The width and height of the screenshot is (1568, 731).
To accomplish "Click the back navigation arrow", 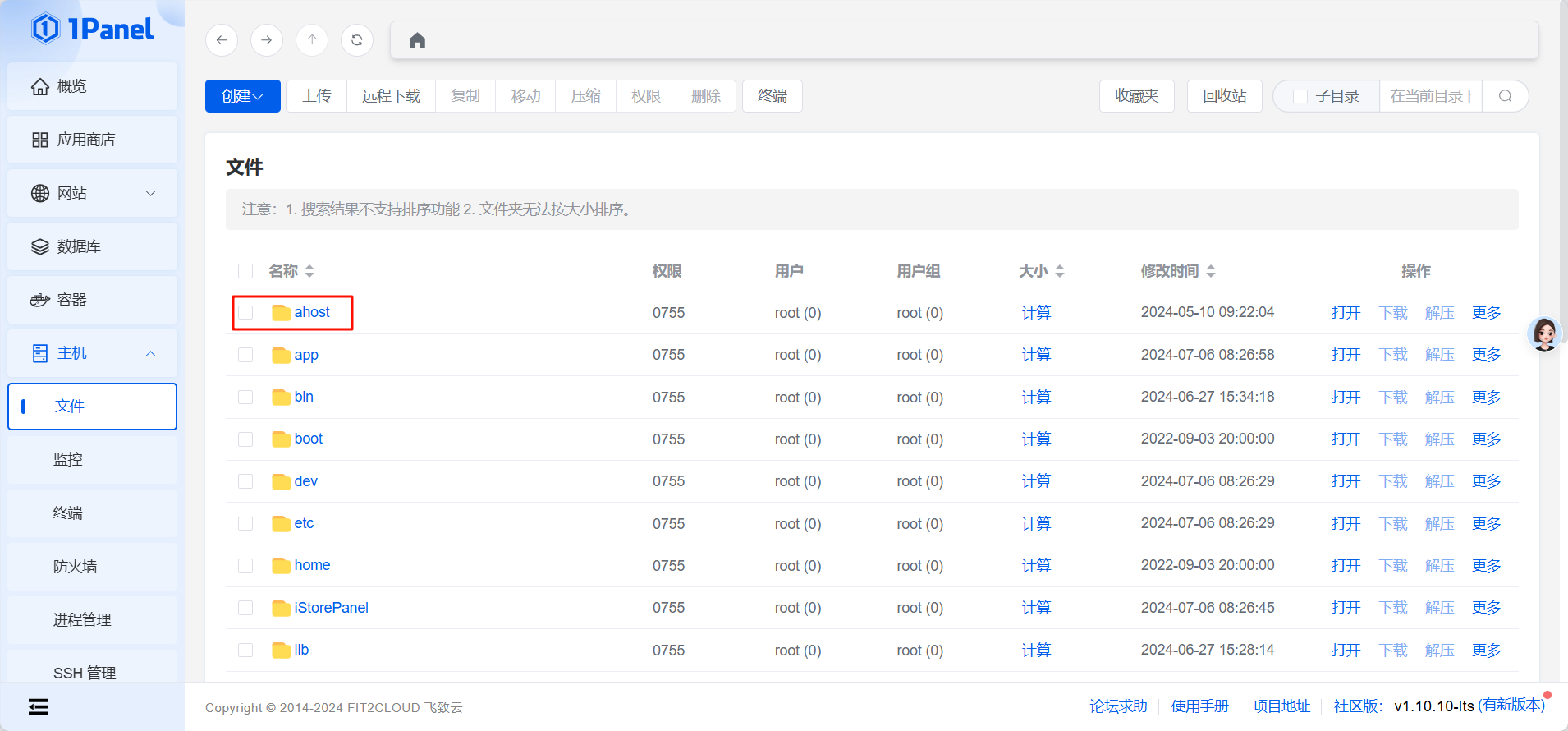I will (222, 40).
